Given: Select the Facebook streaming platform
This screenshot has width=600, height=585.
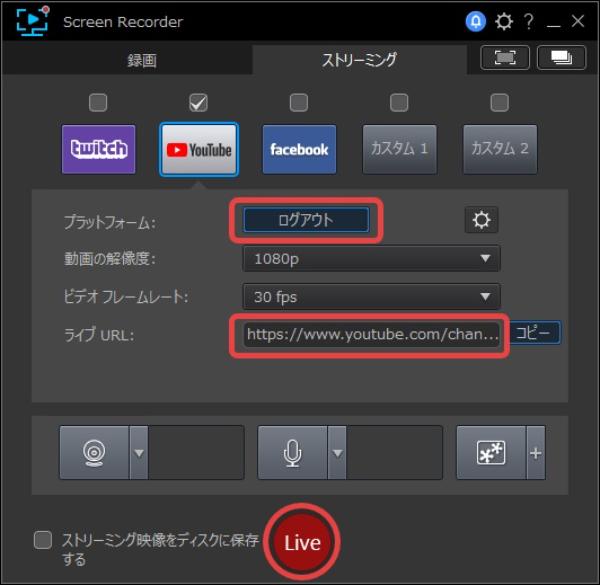Looking at the screenshot, I should [x=299, y=149].
